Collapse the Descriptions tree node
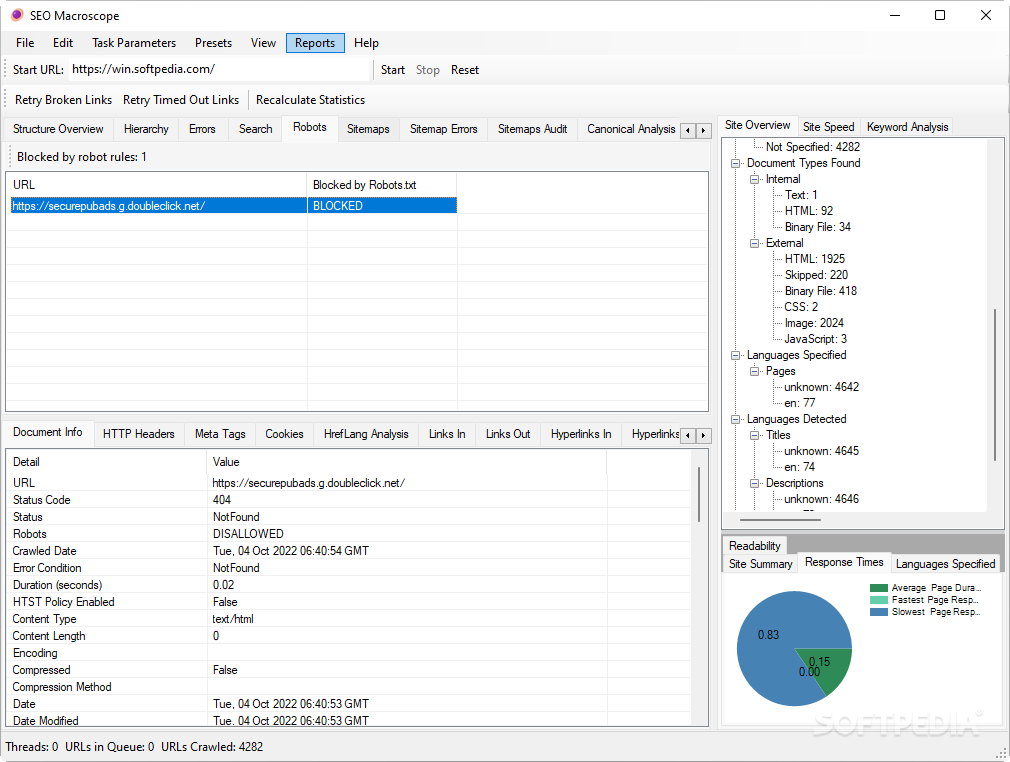The image size is (1010, 762). click(x=754, y=483)
